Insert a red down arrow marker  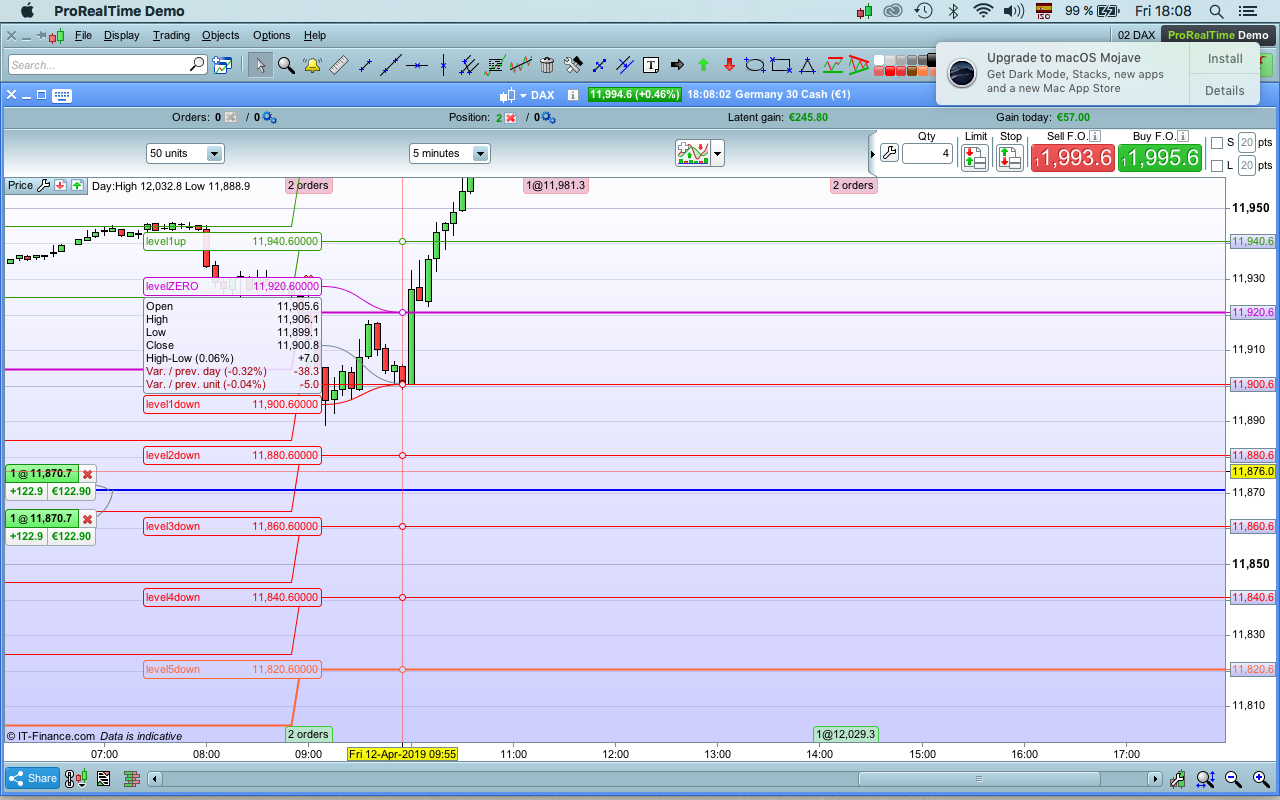(x=729, y=65)
